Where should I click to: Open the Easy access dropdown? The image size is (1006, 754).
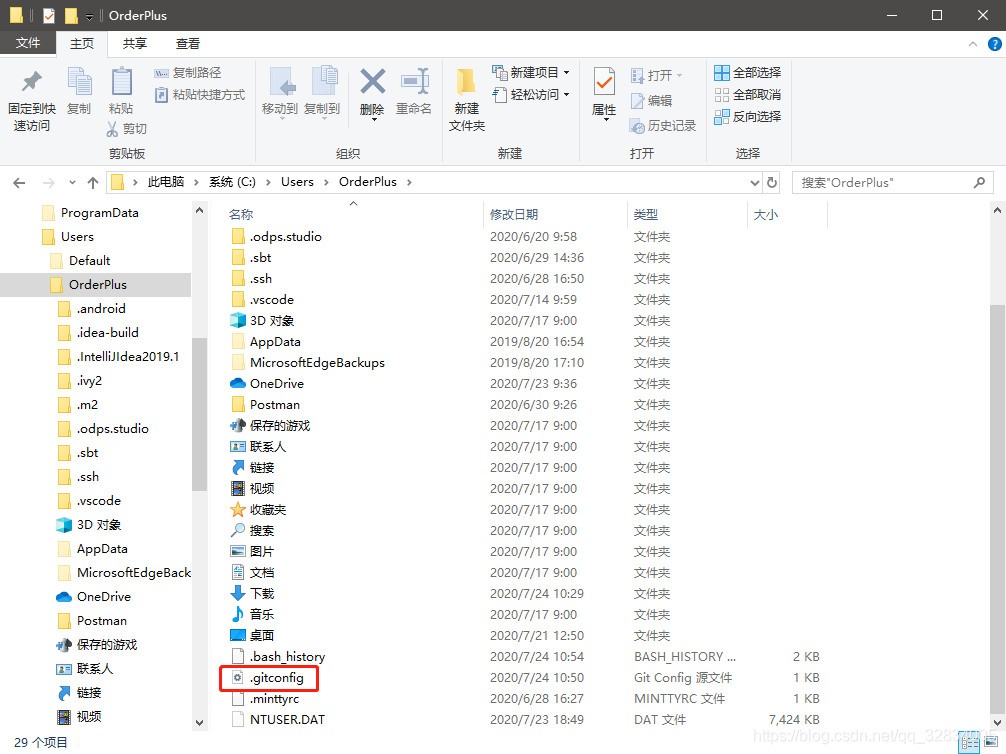pos(531,94)
